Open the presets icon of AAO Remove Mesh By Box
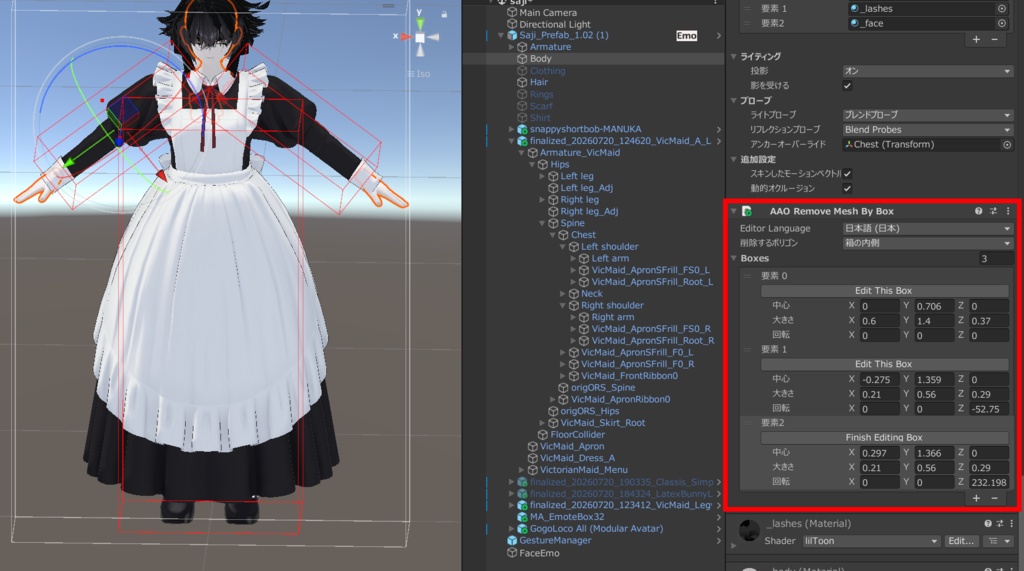 (993, 211)
